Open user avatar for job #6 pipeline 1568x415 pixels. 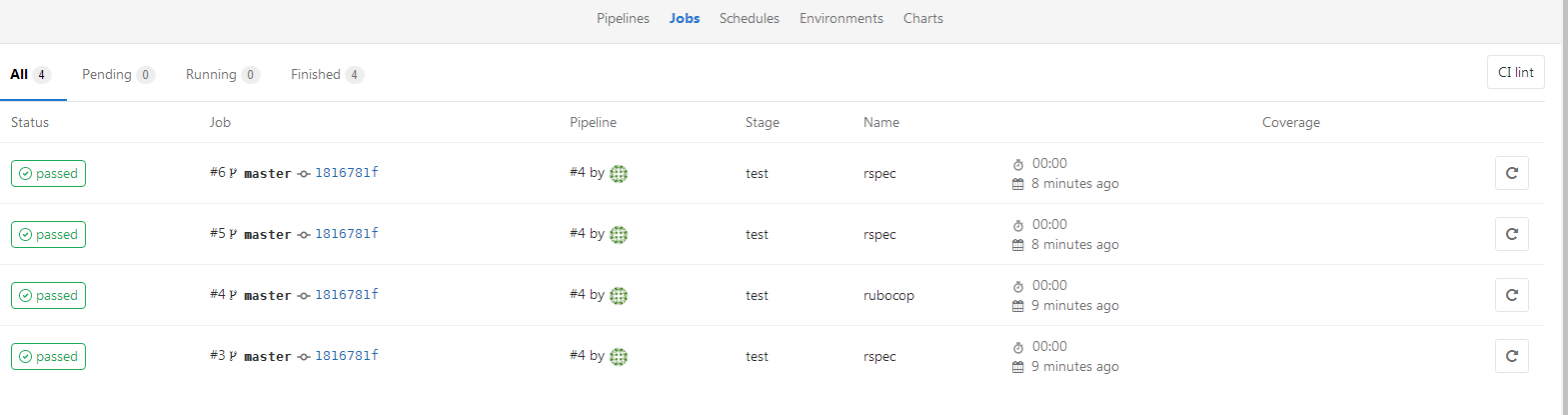click(x=619, y=173)
